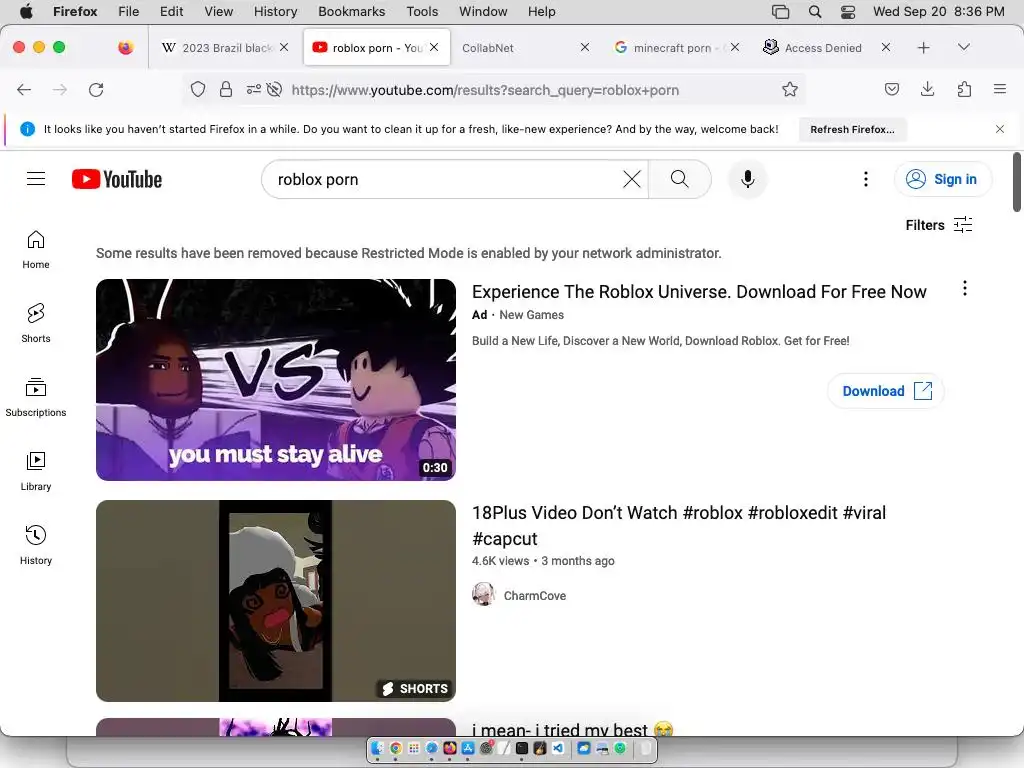1024x768 pixels.
Task: Open Terminal from the Dock
Action: pyautogui.click(x=522, y=748)
